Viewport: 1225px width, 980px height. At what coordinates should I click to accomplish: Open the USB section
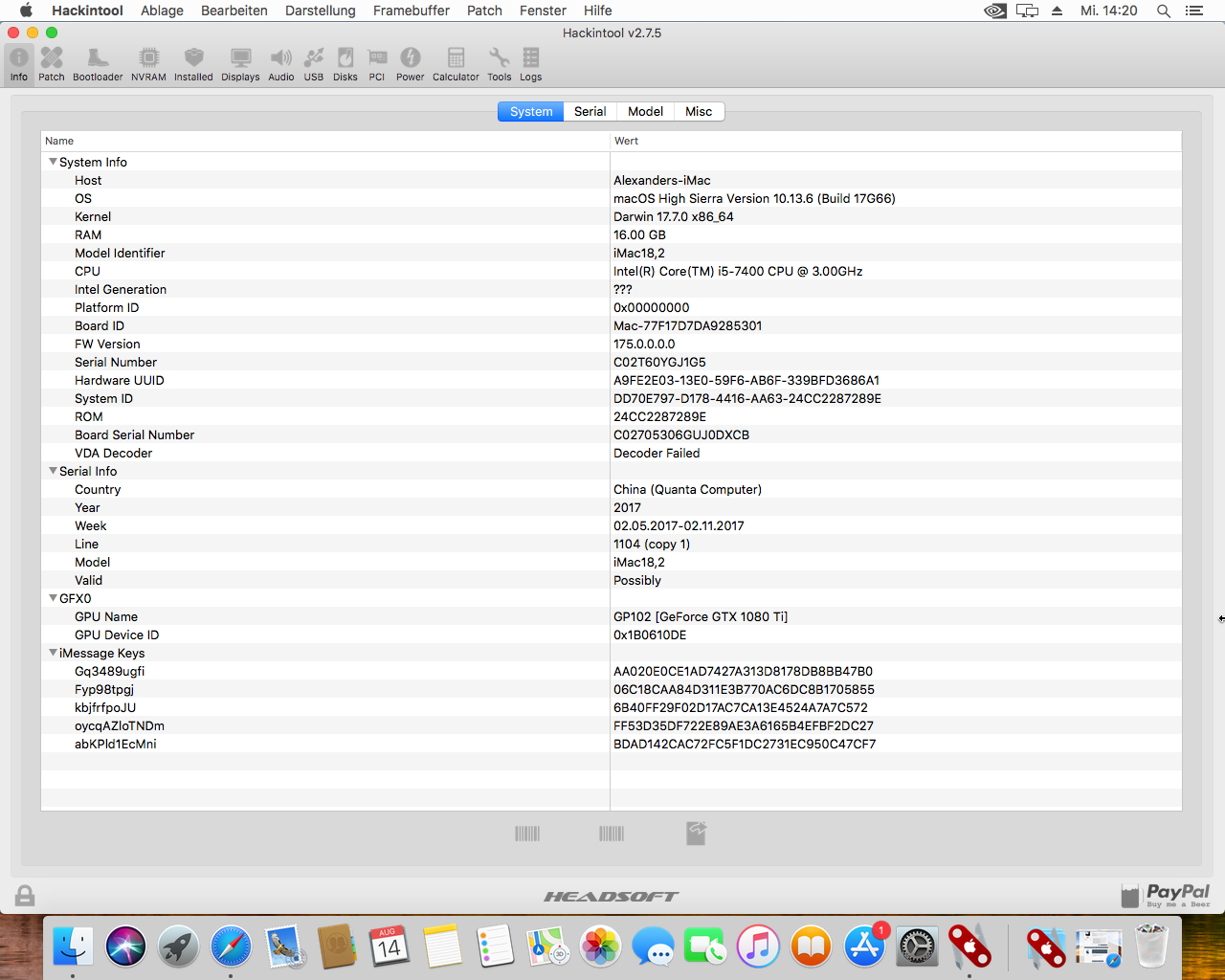tap(314, 64)
